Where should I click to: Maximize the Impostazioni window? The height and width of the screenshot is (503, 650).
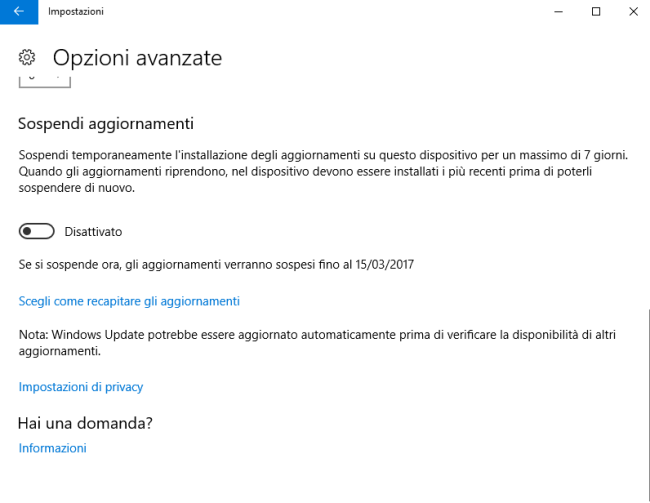click(596, 12)
